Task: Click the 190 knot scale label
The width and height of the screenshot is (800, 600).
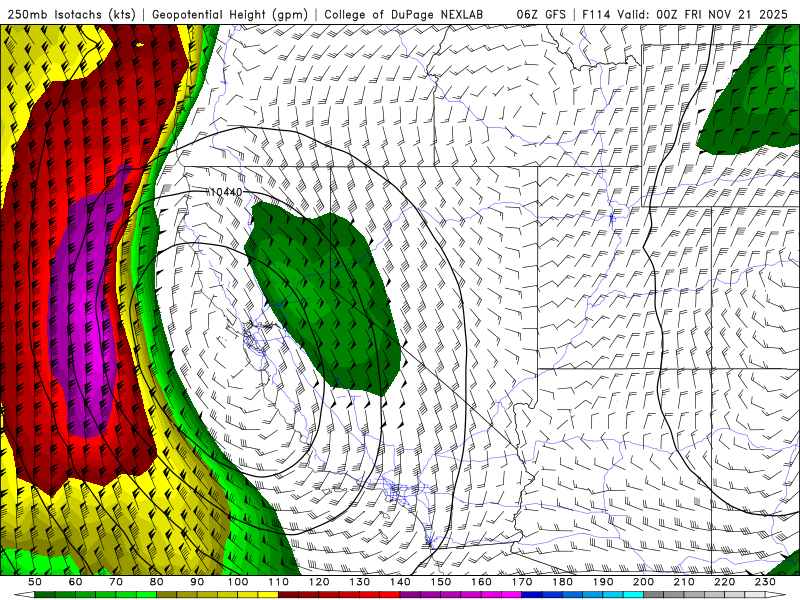Action: coord(603,582)
